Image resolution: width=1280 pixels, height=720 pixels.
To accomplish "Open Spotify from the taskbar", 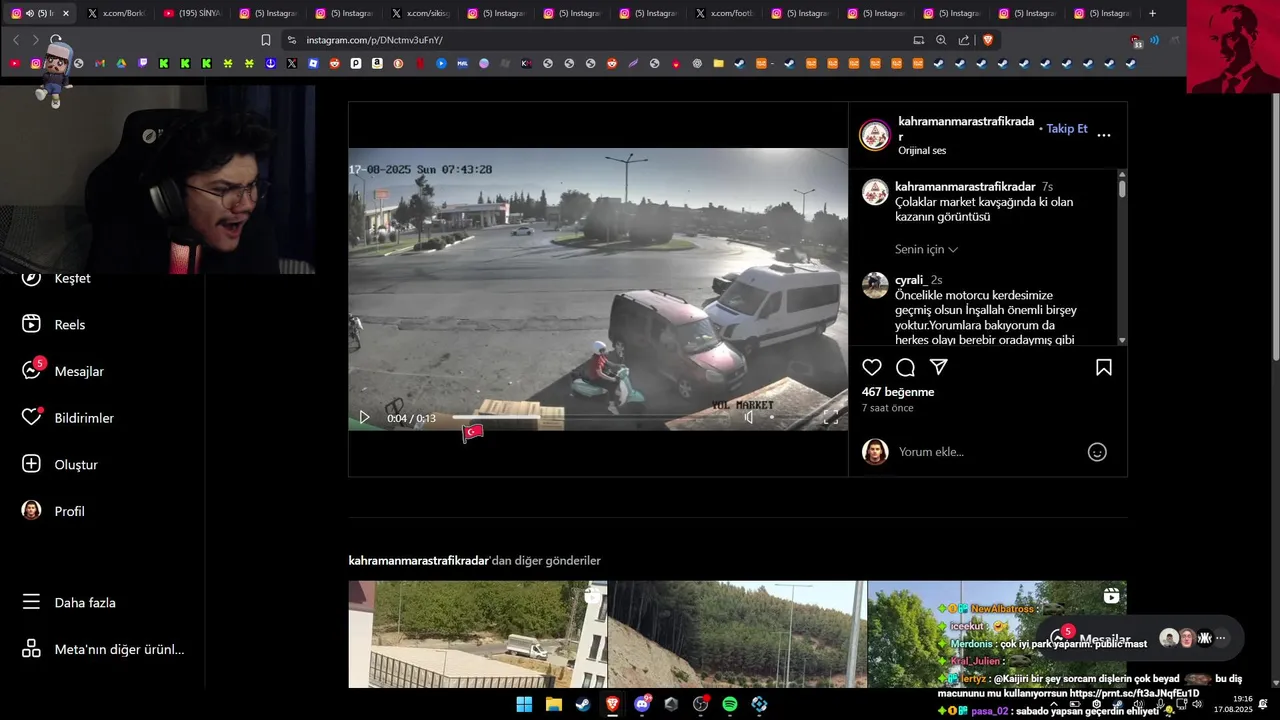I will (x=730, y=704).
